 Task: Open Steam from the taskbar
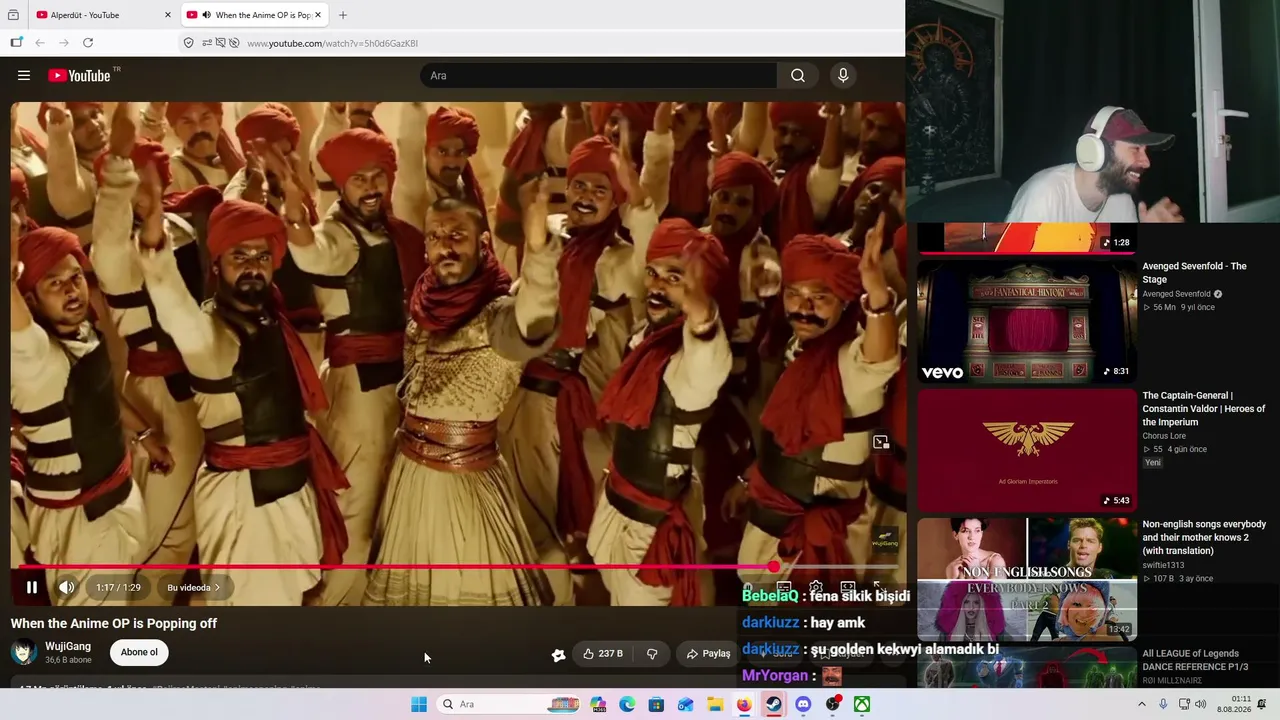pos(773,704)
